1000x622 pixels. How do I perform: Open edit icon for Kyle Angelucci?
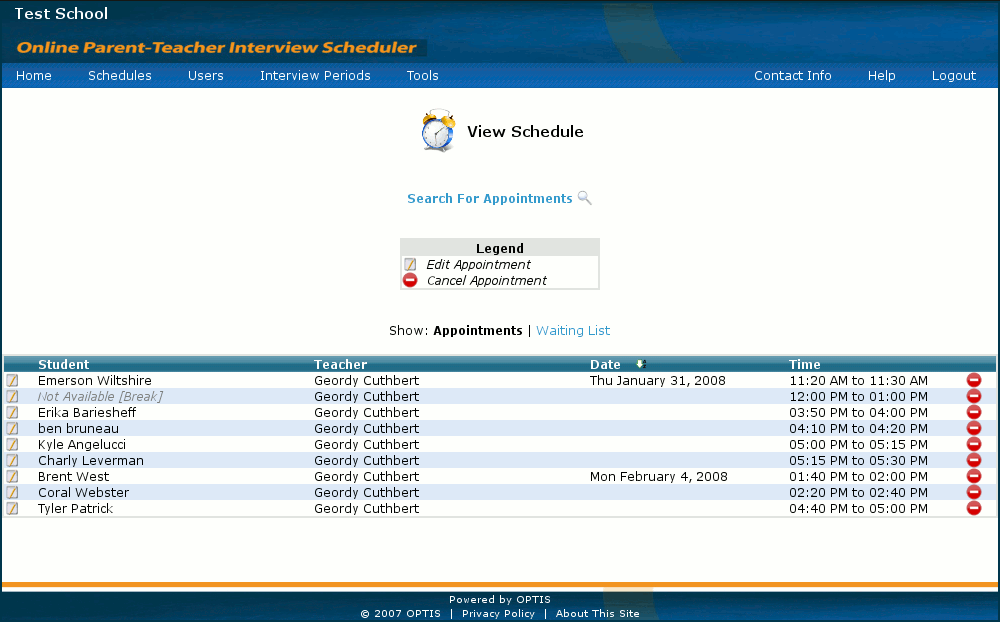pos(12,445)
